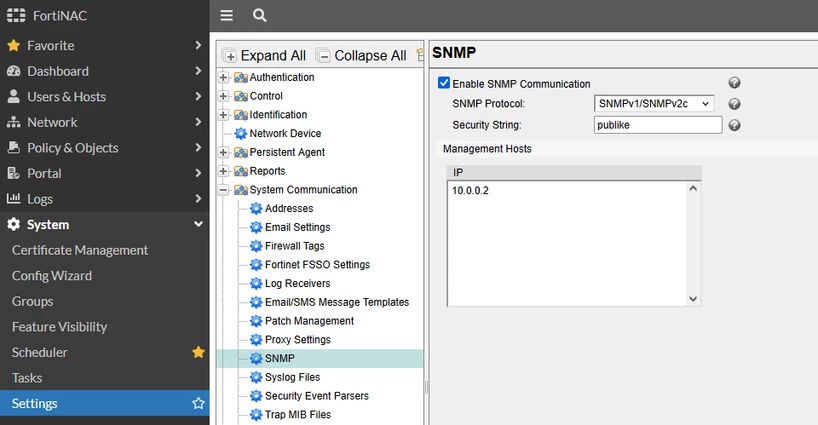Screen dimensions: 818x425
Task: Click help icon beside Security String
Action: tap(735, 125)
